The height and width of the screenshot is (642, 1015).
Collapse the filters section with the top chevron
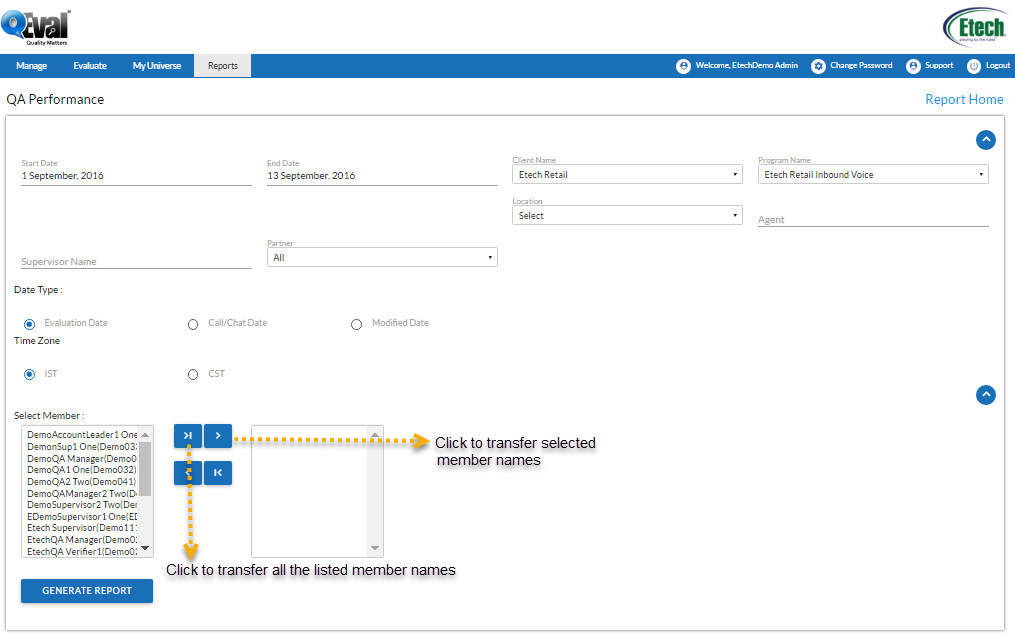(986, 139)
